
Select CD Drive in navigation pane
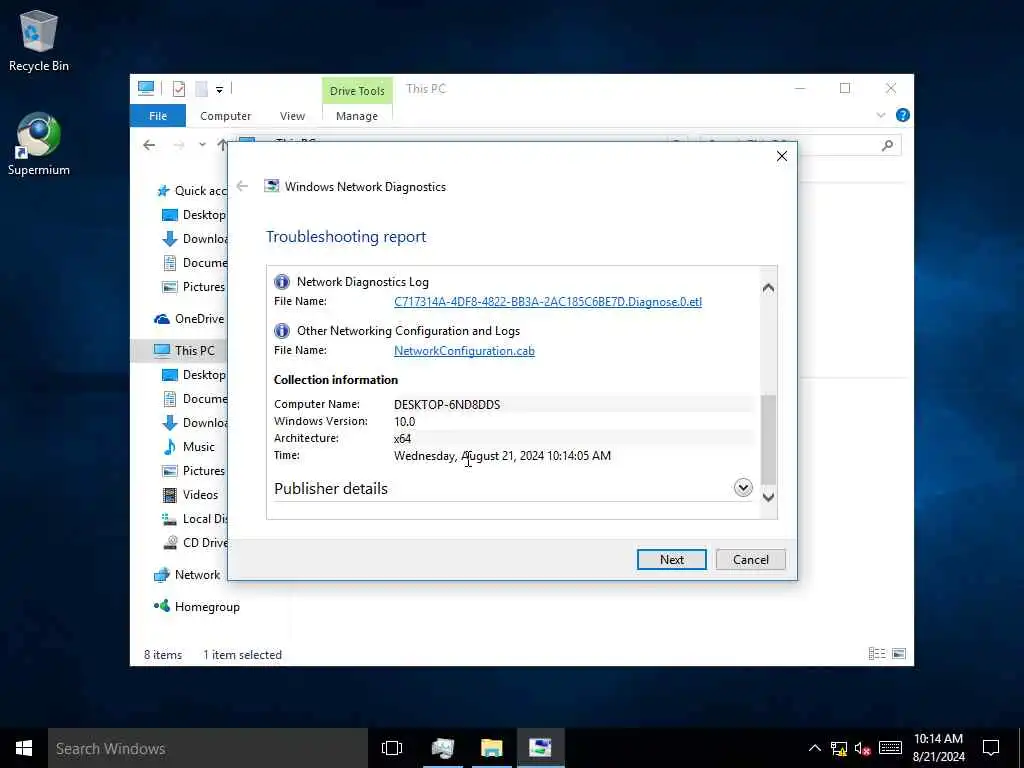[x=195, y=543]
